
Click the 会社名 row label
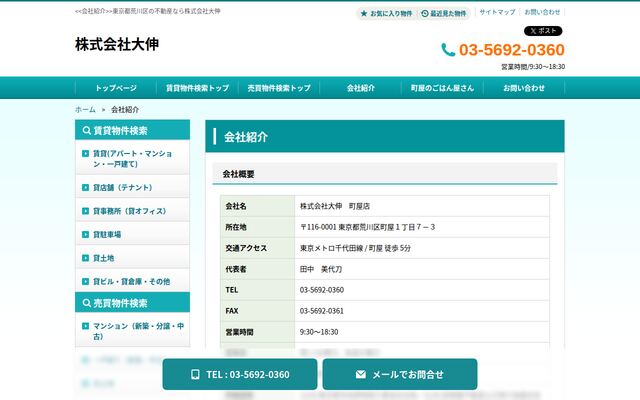click(236, 206)
